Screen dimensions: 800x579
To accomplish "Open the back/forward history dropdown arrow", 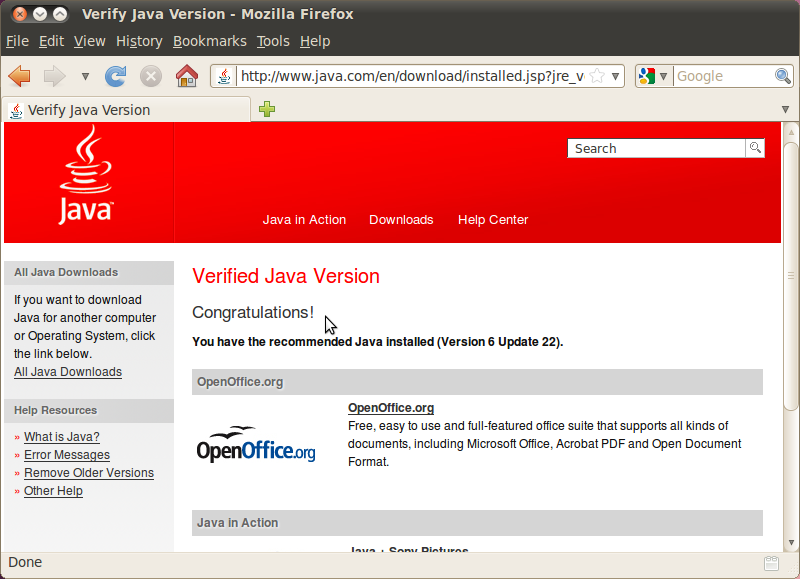I will (x=85, y=77).
